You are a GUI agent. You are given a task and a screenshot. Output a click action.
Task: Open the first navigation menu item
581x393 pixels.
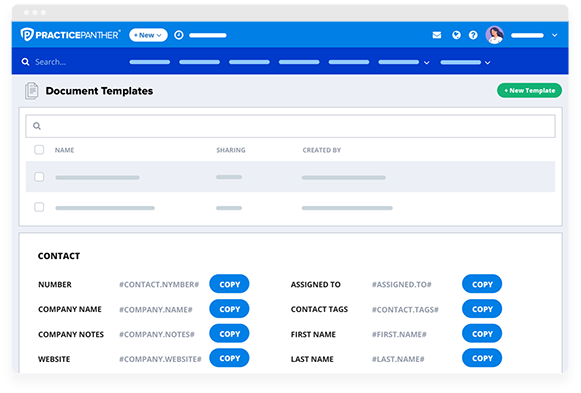[x=150, y=62]
